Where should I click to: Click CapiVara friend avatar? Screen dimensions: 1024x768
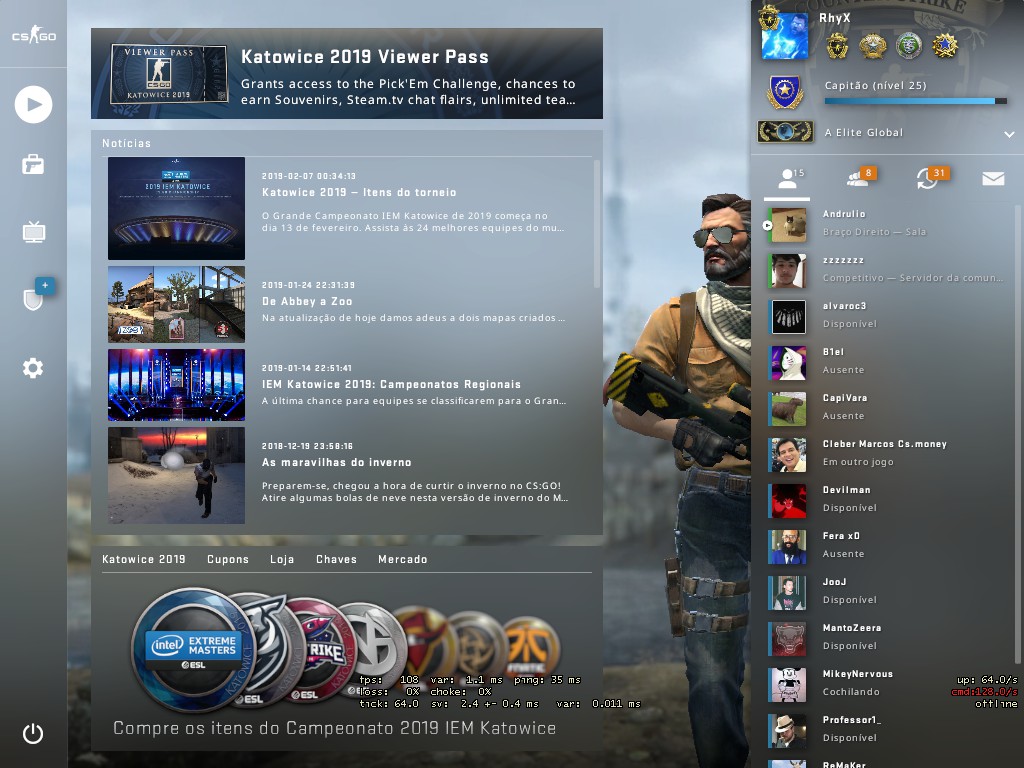[788, 409]
